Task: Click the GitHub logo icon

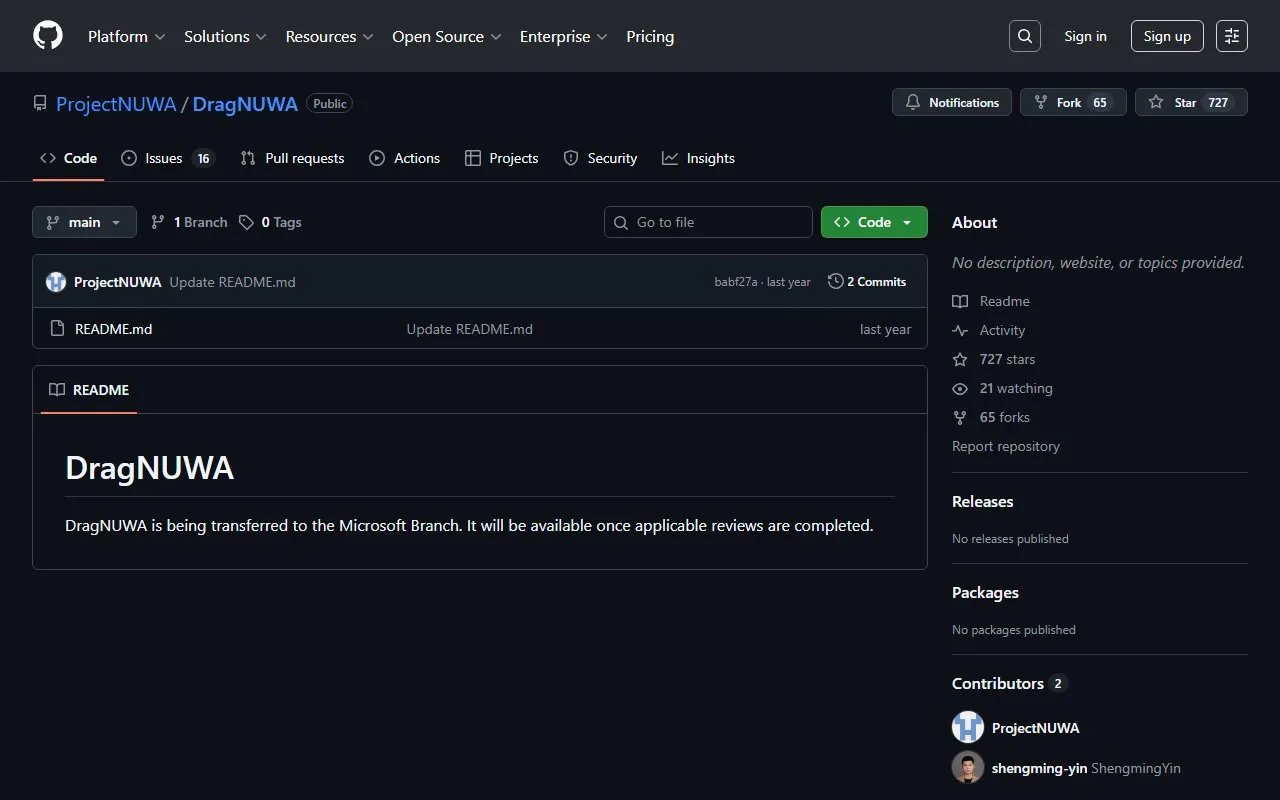Action: coord(48,36)
